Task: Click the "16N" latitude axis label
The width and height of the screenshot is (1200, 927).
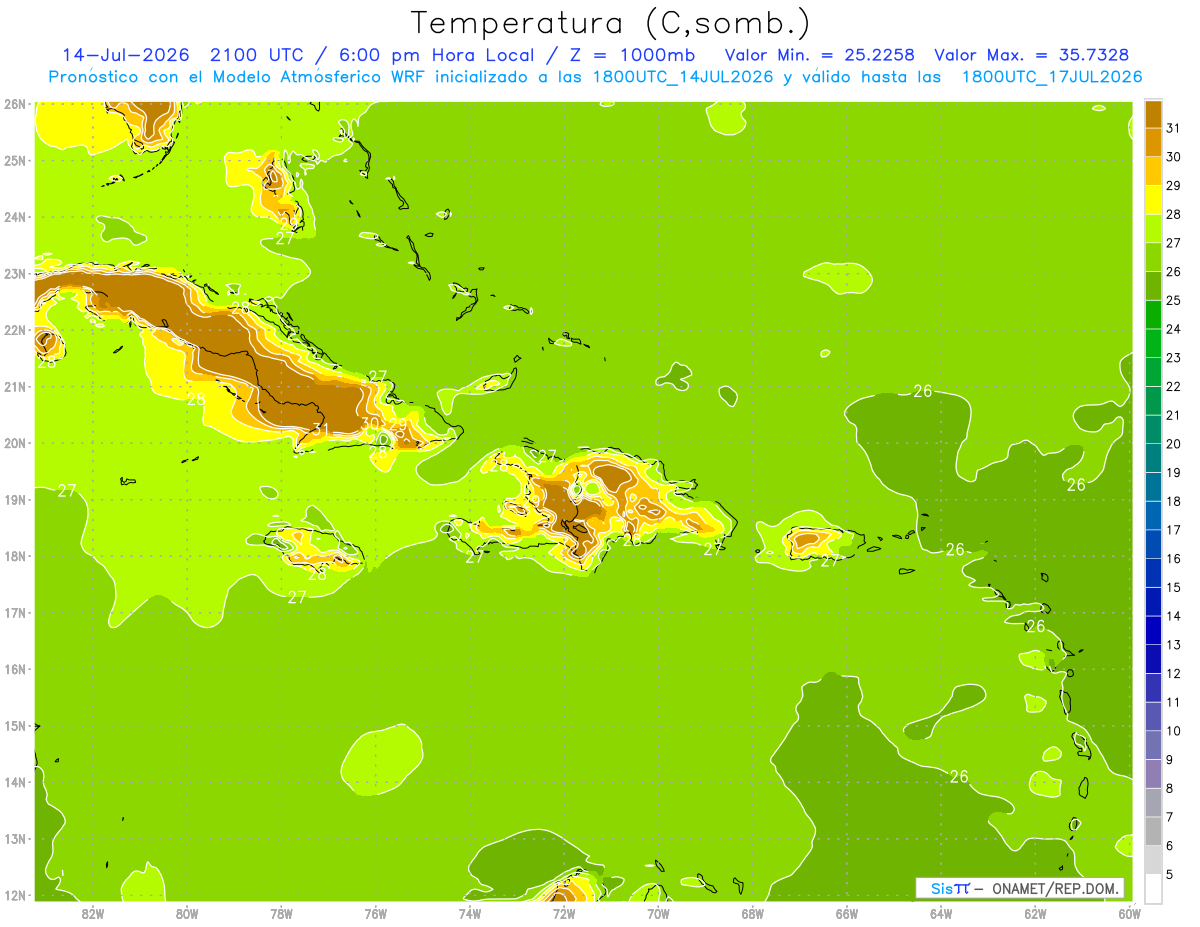Action: click(x=15, y=669)
